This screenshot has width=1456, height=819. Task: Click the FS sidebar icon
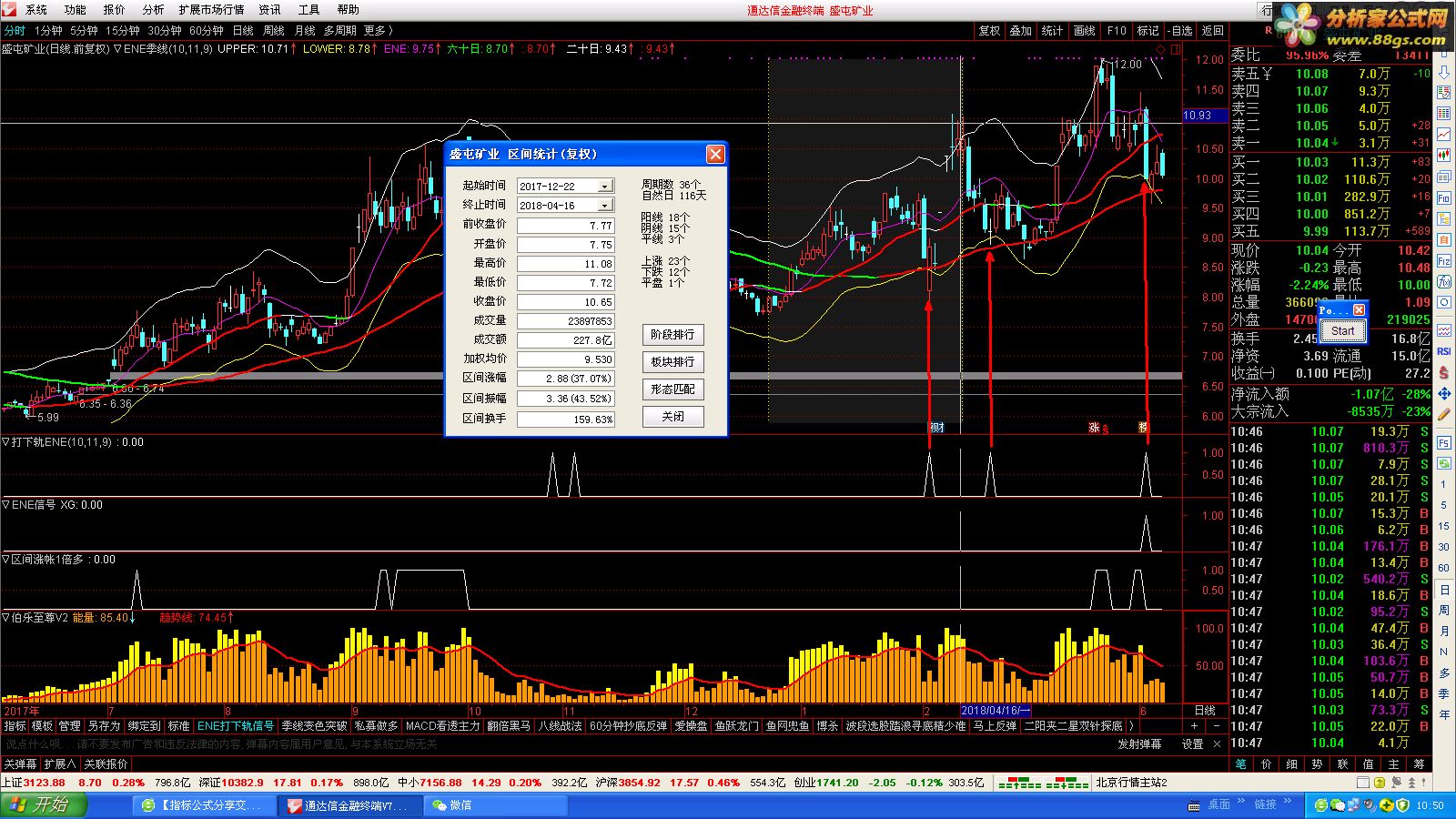1444,443
